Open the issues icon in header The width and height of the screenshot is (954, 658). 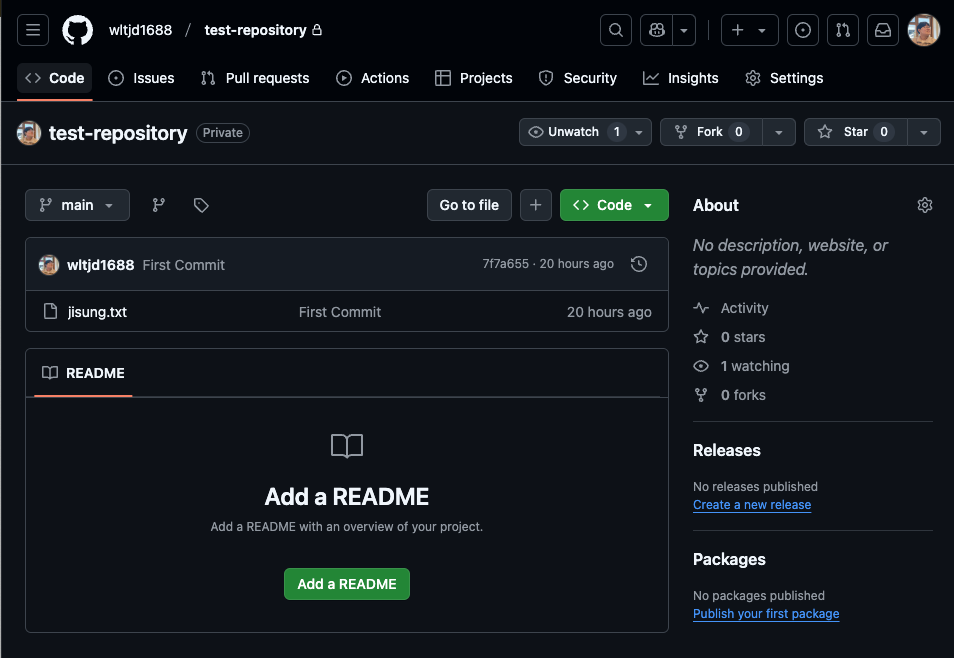[x=803, y=30]
